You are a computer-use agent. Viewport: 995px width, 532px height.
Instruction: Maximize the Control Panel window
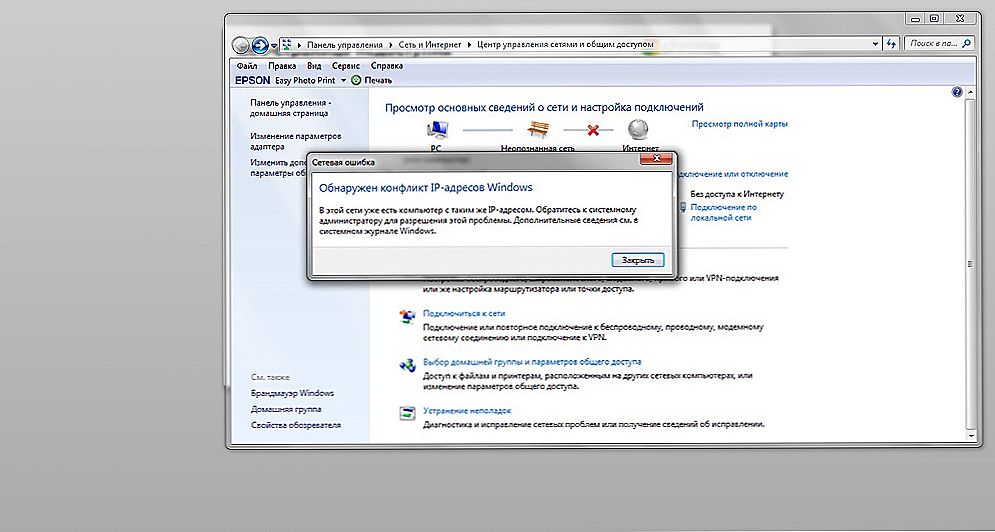(x=934, y=19)
